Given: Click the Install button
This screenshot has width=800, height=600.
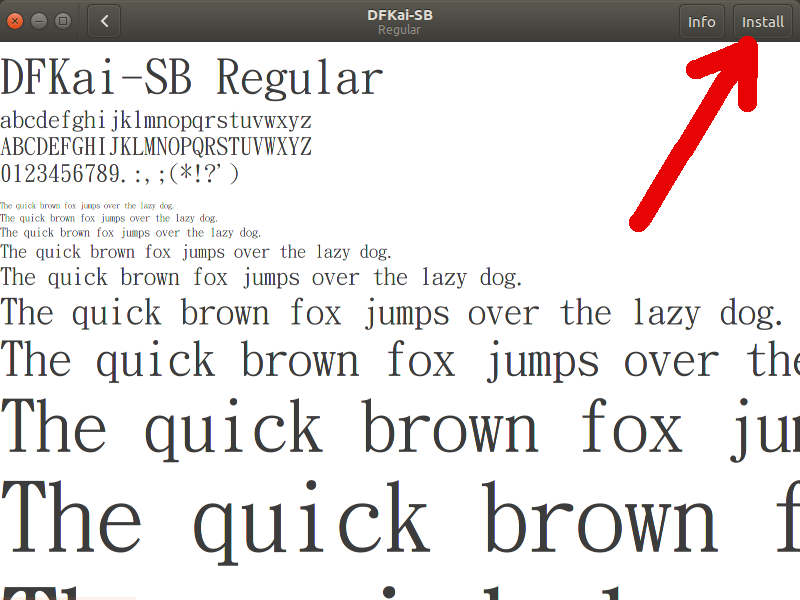Looking at the screenshot, I should (x=763, y=21).
